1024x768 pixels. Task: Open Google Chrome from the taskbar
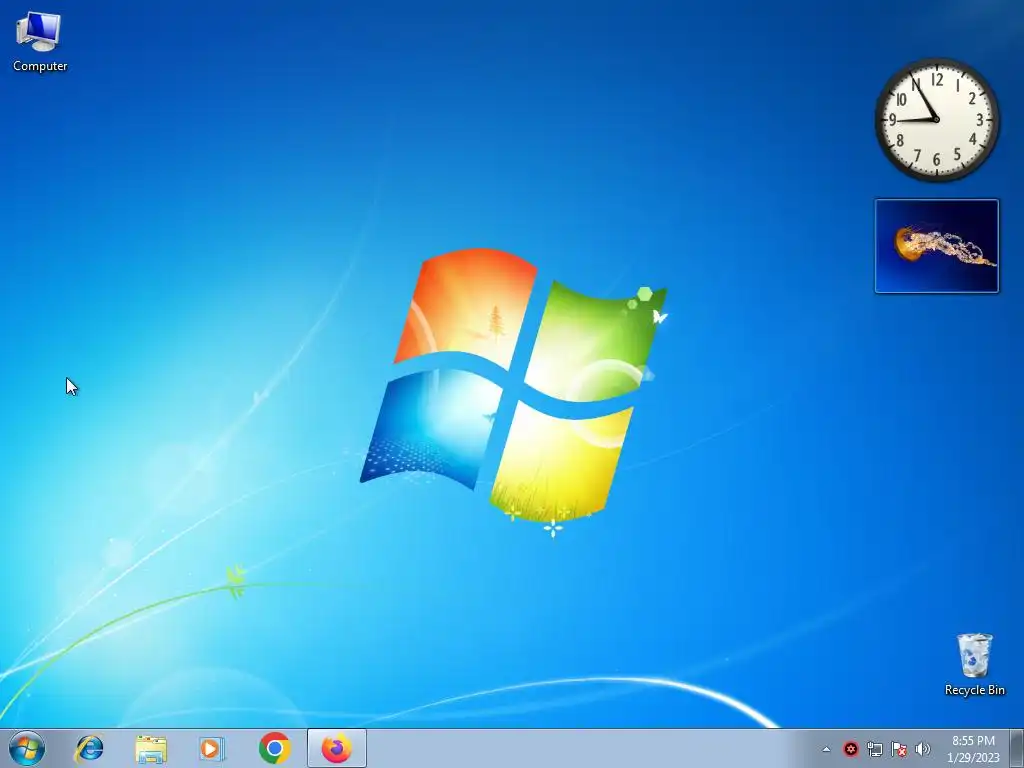[x=275, y=748]
